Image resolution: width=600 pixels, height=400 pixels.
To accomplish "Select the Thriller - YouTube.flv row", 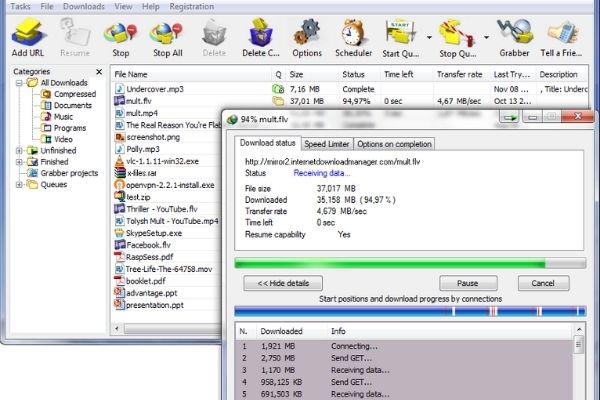I will [x=168, y=209].
